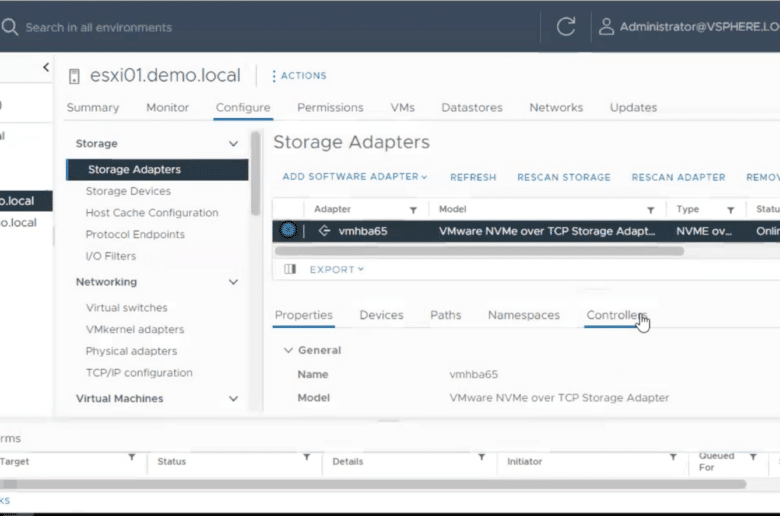Open the column chooser icon beside EXPORT
The image size is (780, 516).
pyautogui.click(x=290, y=269)
